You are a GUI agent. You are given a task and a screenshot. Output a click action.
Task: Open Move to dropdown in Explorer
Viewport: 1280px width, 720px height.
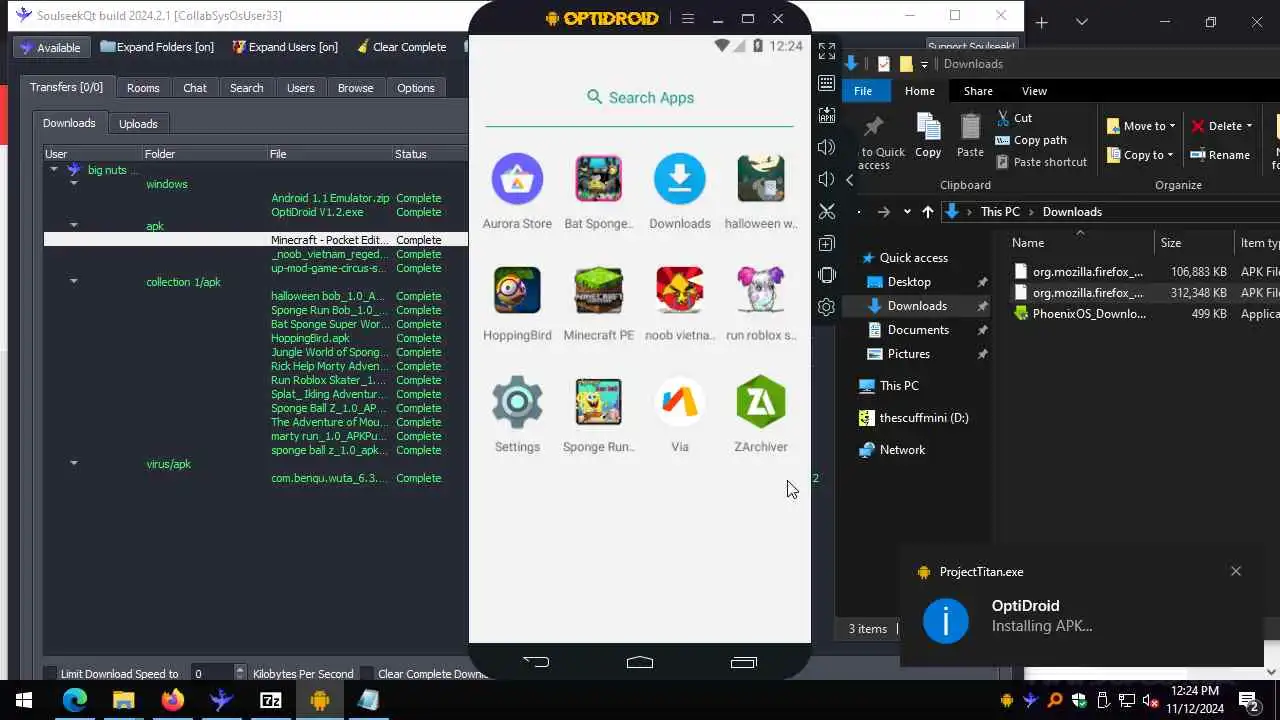[1141, 126]
